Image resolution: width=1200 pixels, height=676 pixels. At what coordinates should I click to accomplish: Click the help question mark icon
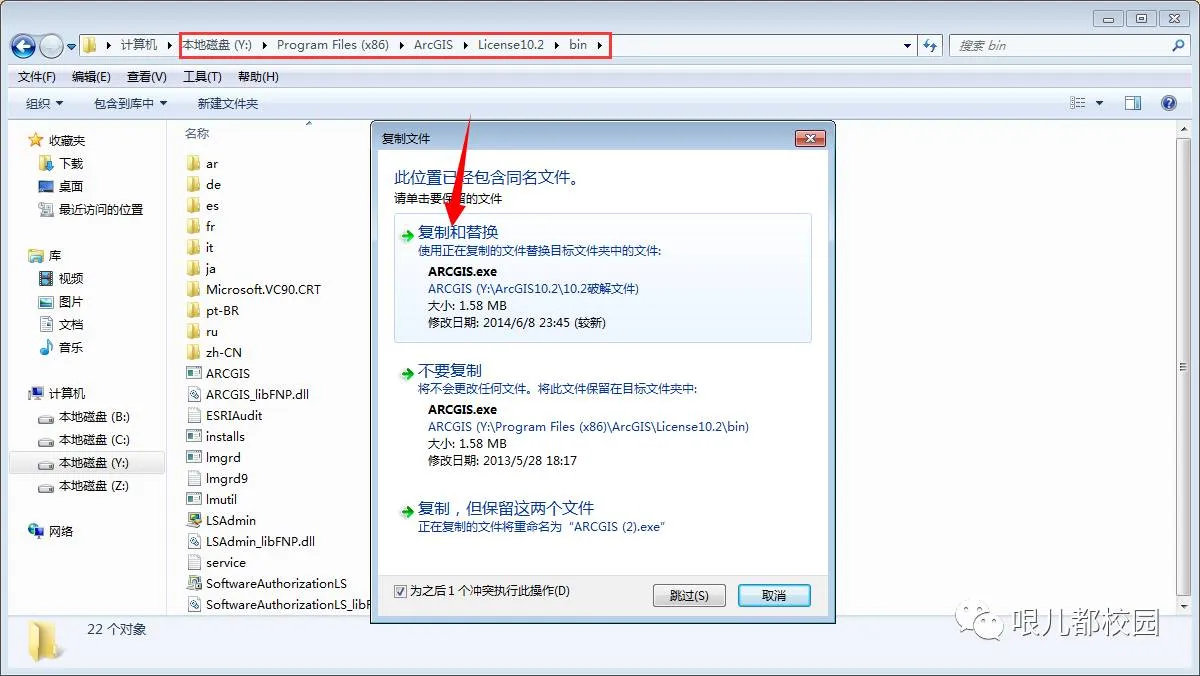click(x=1168, y=103)
